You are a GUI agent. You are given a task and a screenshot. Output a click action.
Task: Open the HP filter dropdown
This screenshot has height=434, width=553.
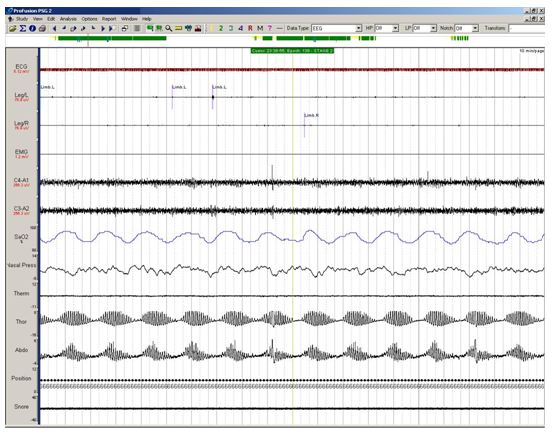coord(395,28)
